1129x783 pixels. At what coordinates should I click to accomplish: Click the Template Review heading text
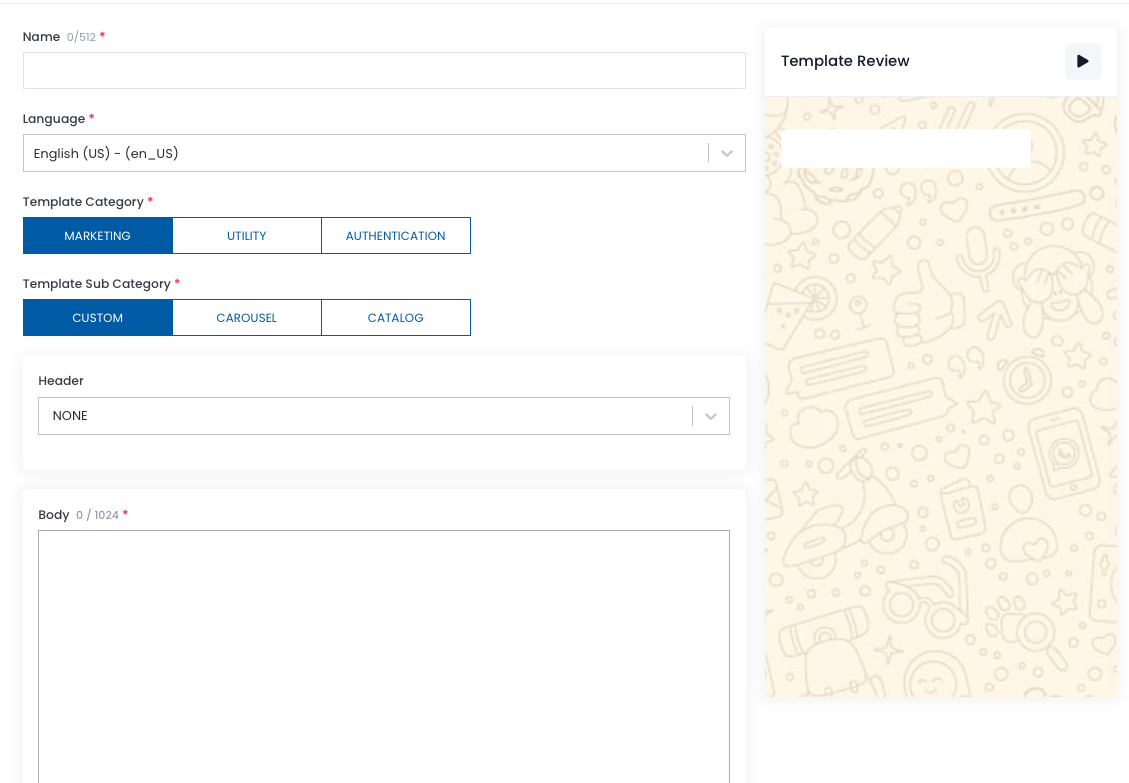(845, 61)
